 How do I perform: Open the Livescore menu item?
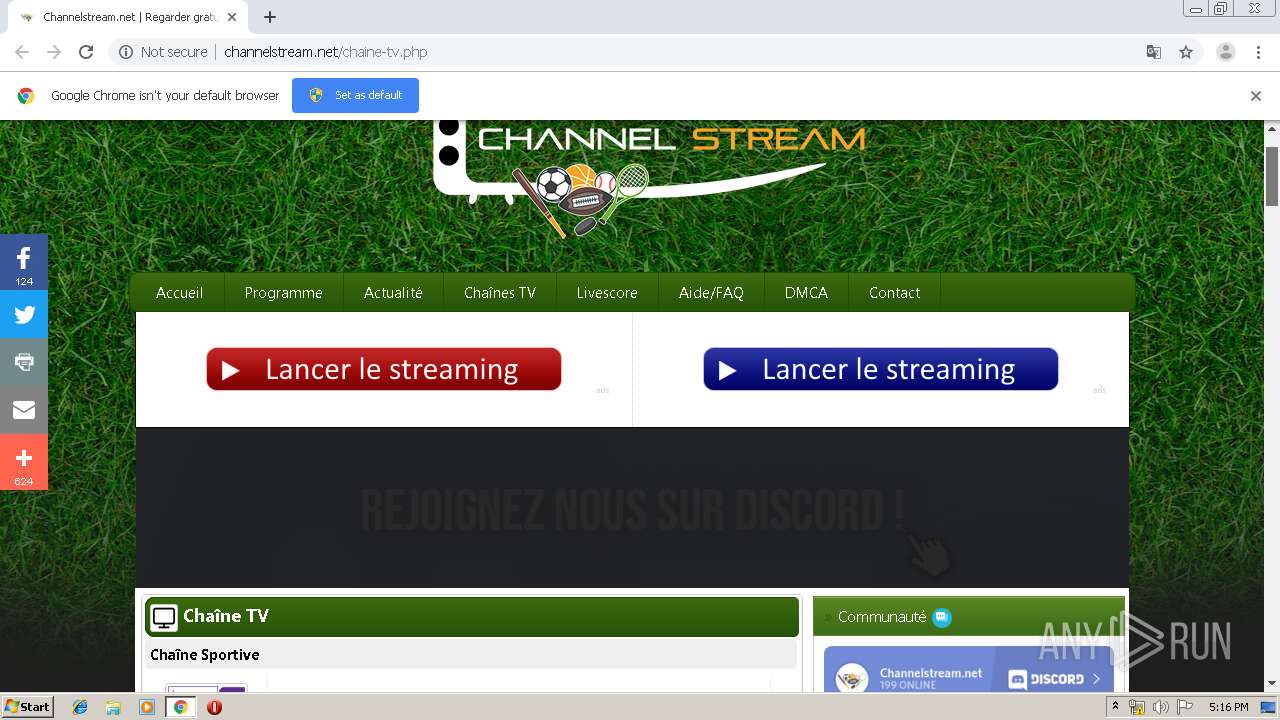[x=607, y=293]
